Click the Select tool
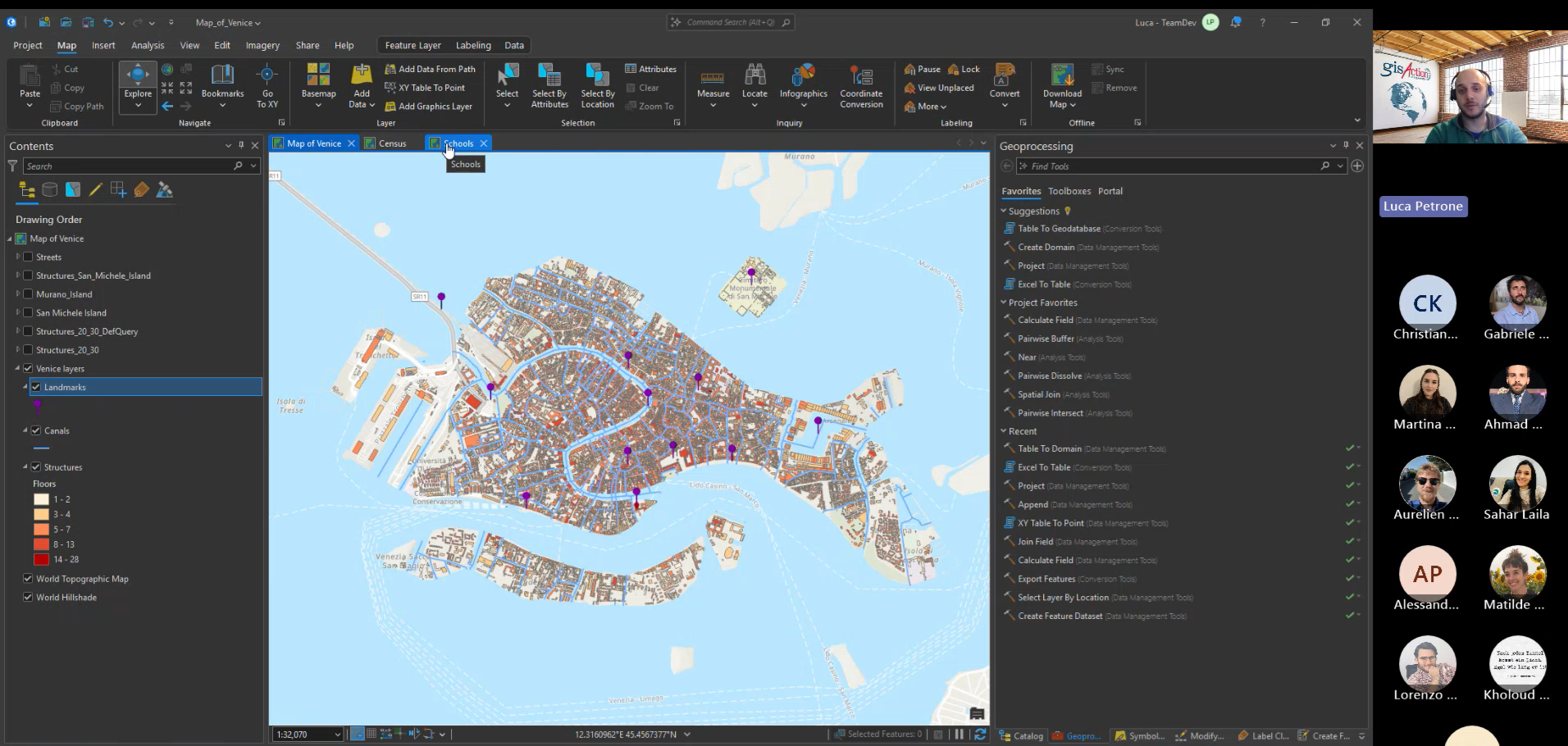 (507, 85)
